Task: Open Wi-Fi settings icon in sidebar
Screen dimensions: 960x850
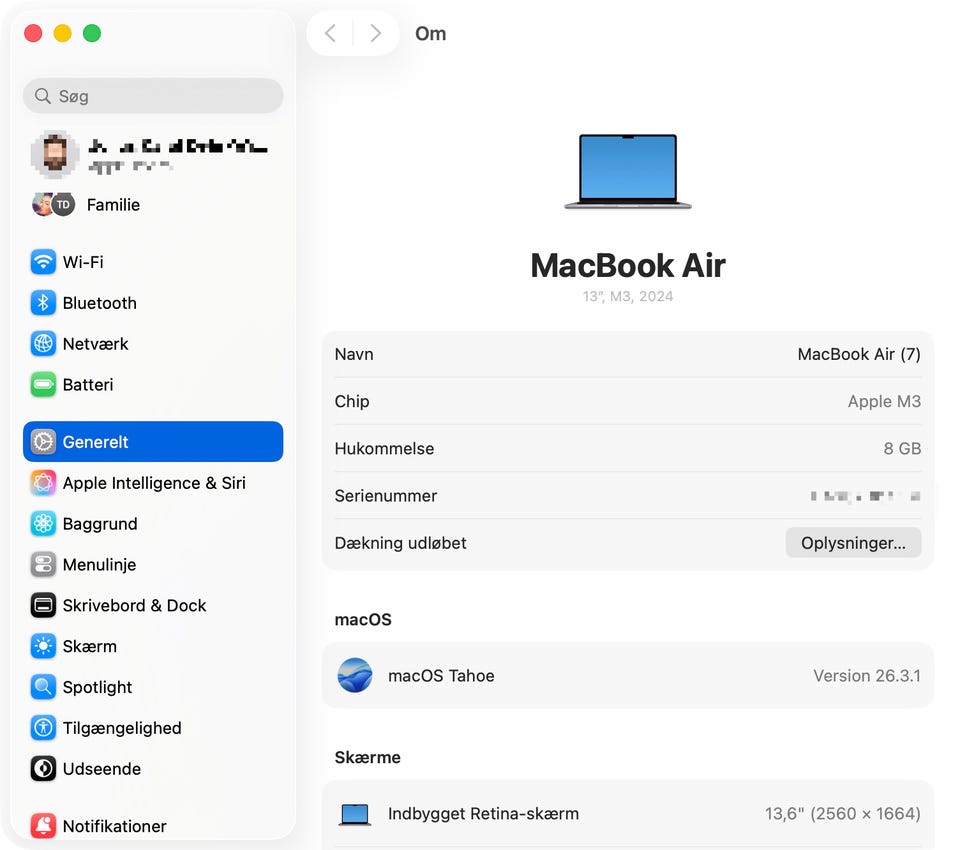Action: click(x=43, y=262)
